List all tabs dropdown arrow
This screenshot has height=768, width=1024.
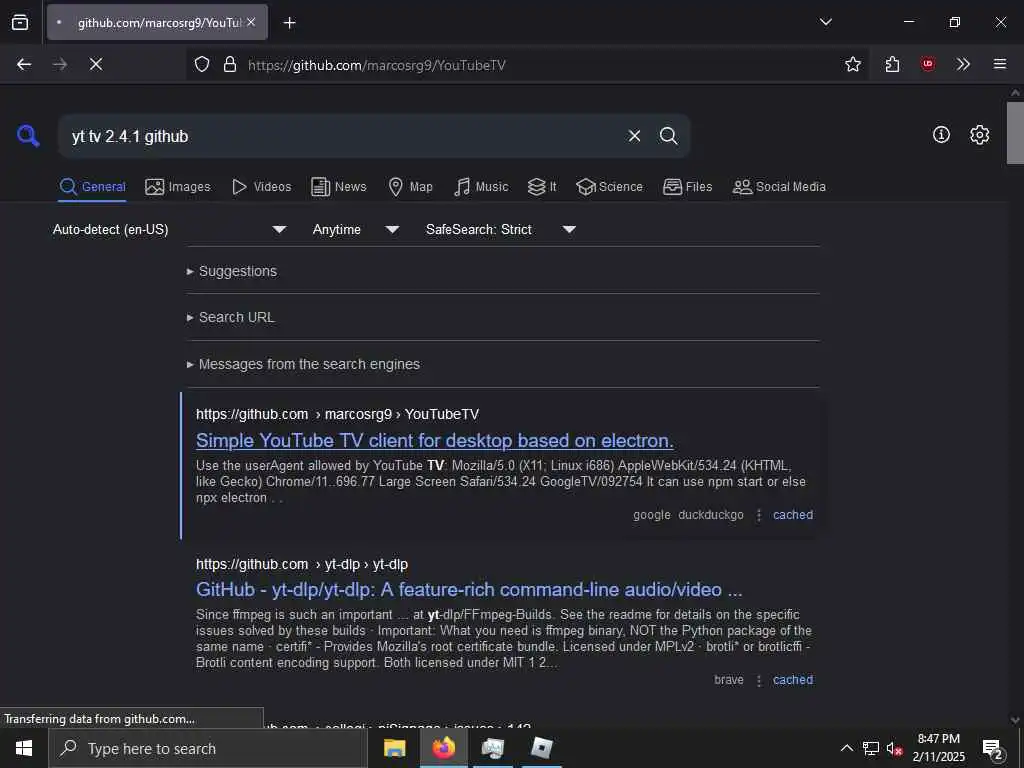click(825, 22)
